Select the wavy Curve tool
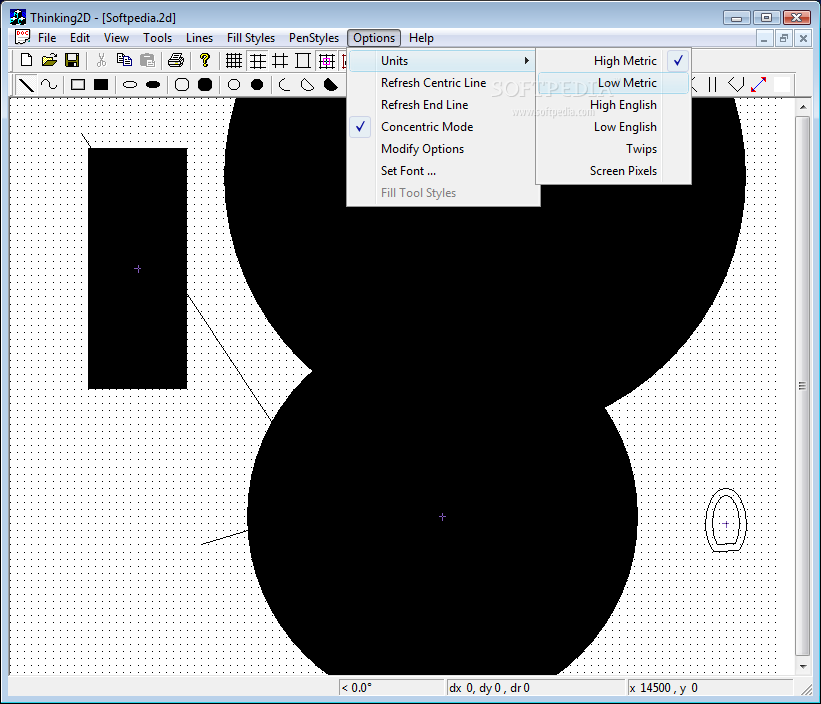 click(49, 84)
